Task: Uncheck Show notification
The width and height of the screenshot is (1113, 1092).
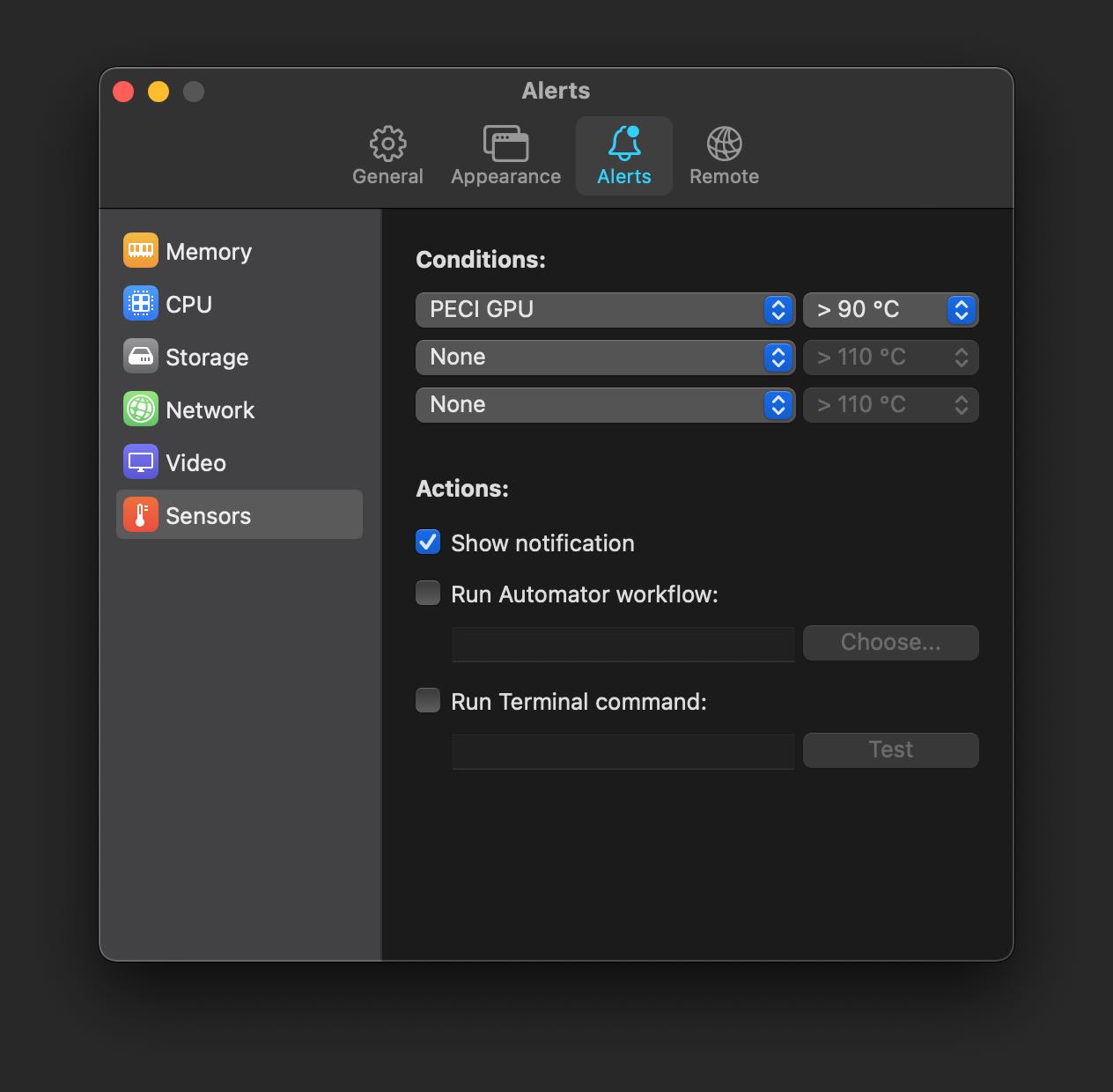Action: (x=428, y=542)
